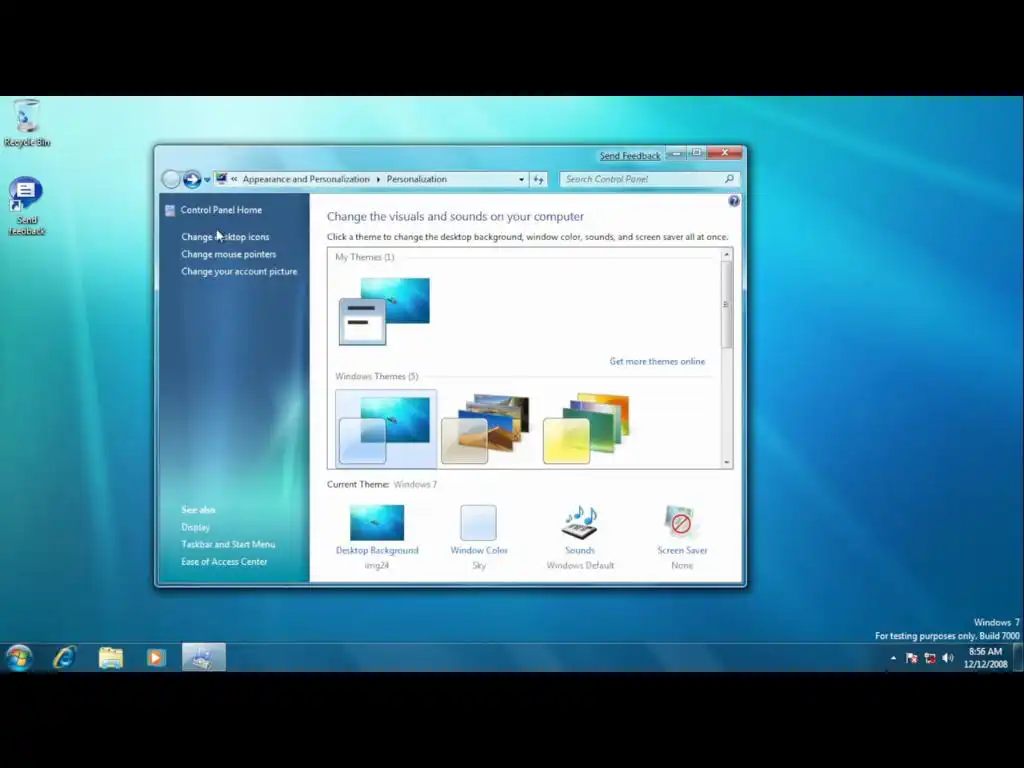
Task: Click the themes list scroll down arrow
Action: pos(726,462)
